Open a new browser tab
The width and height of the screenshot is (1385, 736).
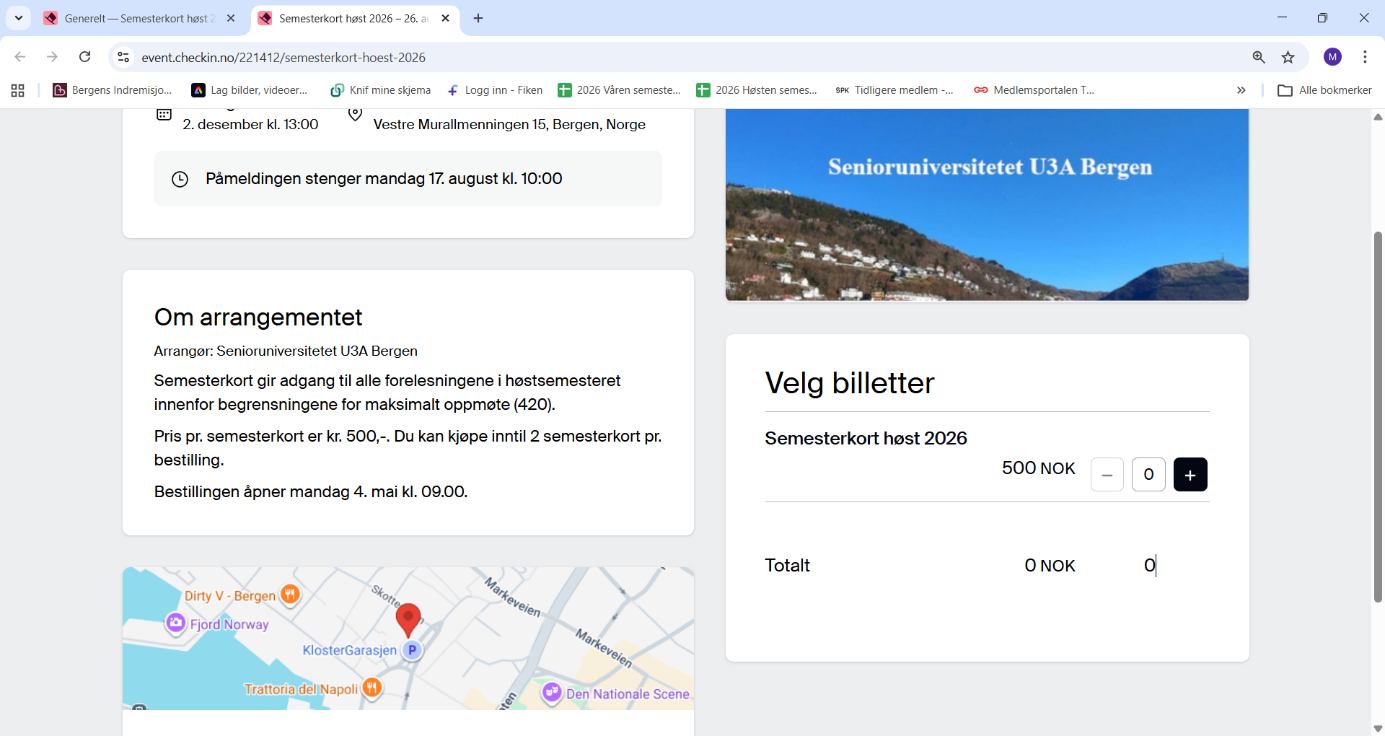point(478,18)
